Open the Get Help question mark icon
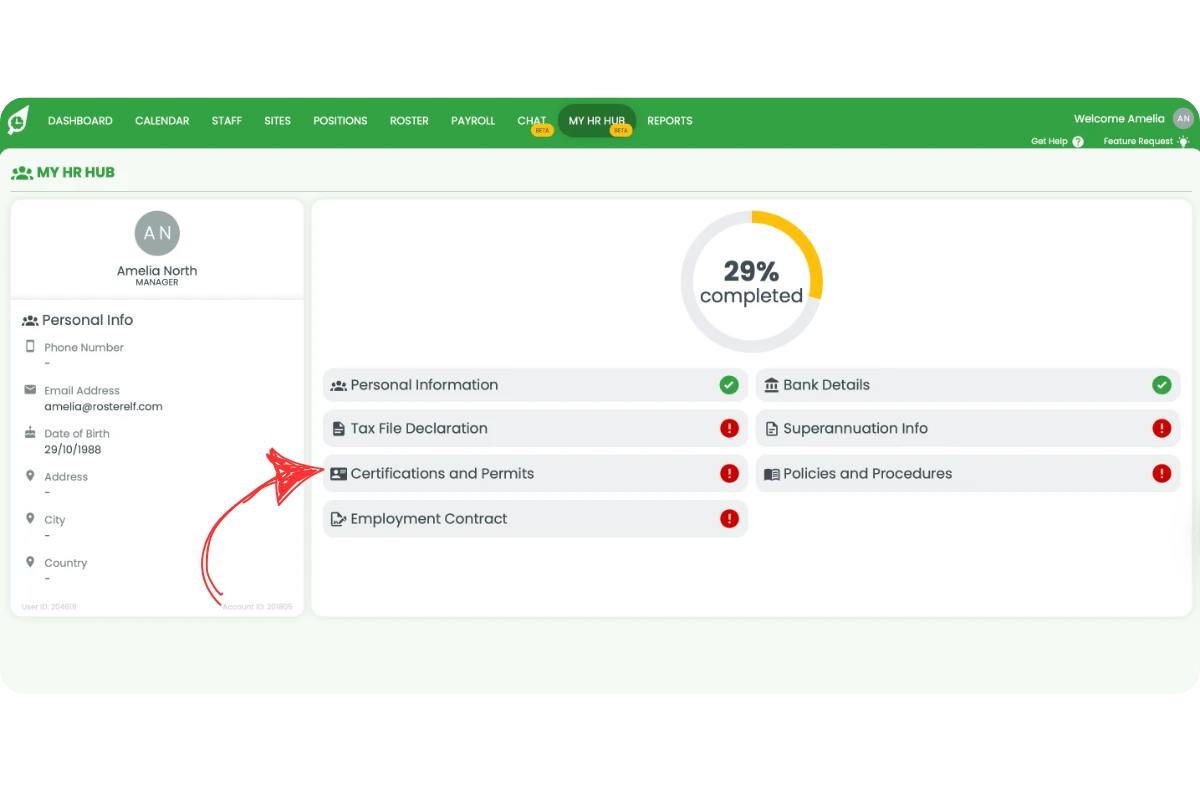This screenshot has width=1200, height=800. [1078, 142]
